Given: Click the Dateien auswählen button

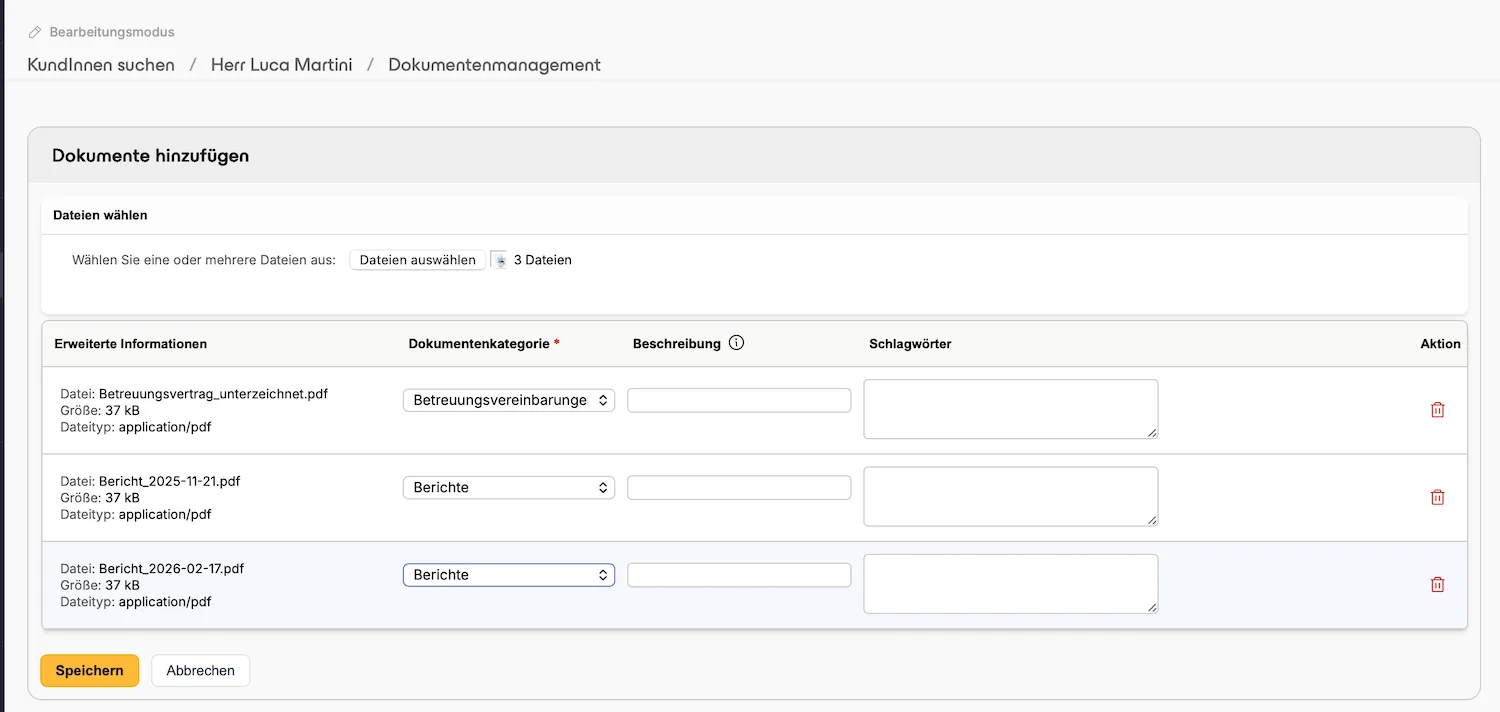Looking at the screenshot, I should 417,260.
